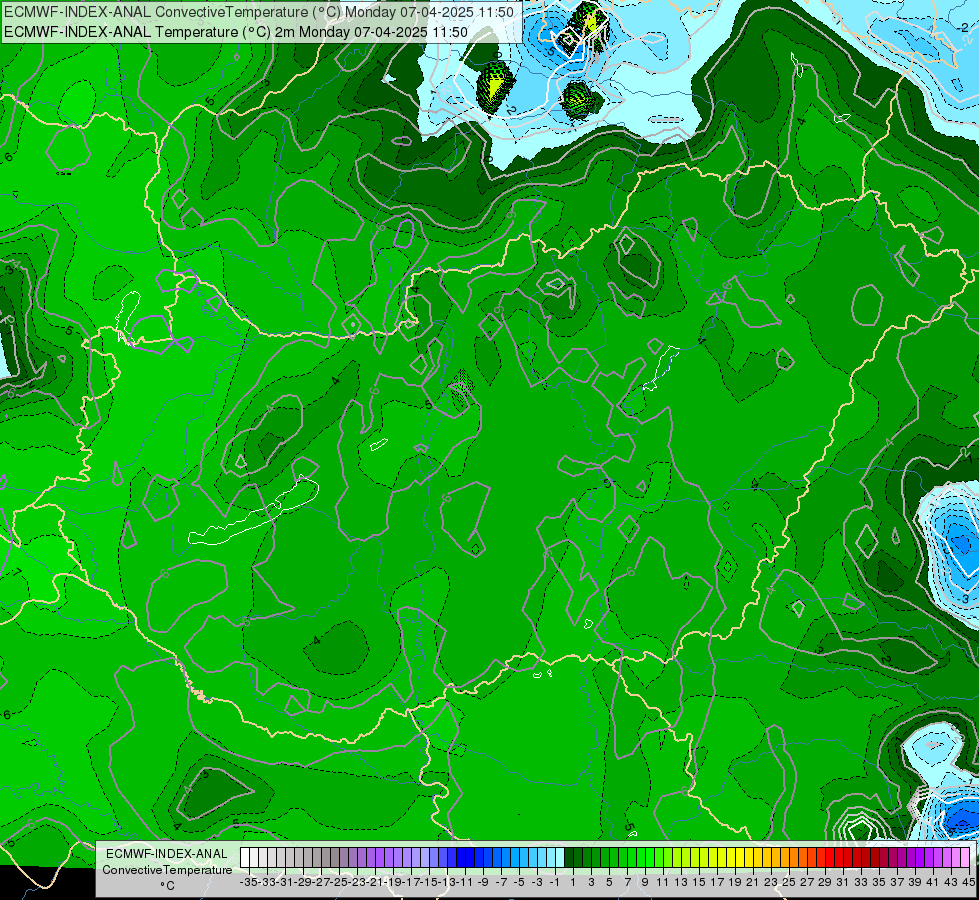The height and width of the screenshot is (900, 979).
Task: Click the Temperature 2m title line
Action: click(x=235, y=32)
